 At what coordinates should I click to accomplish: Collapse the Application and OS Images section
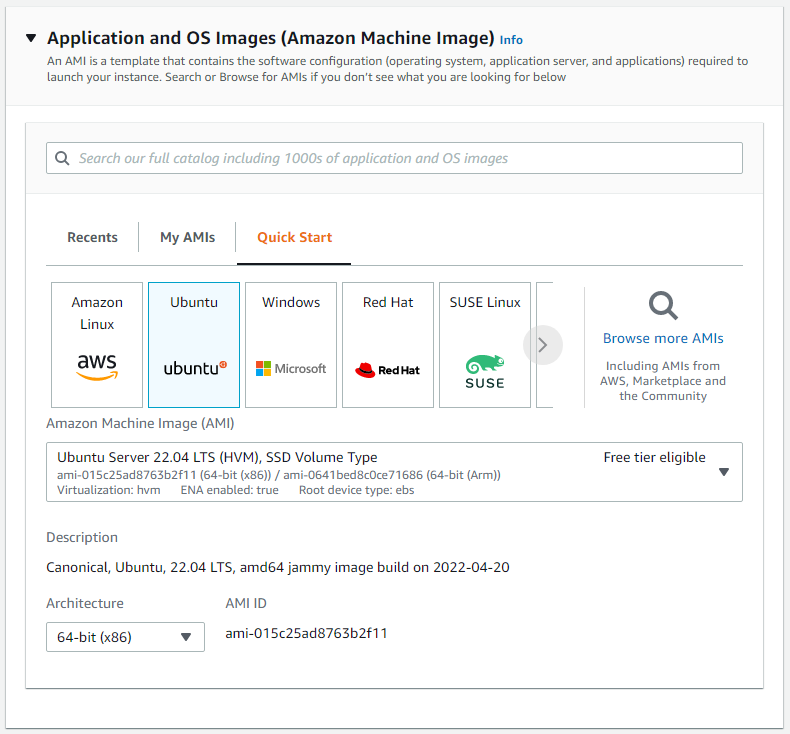[31, 38]
